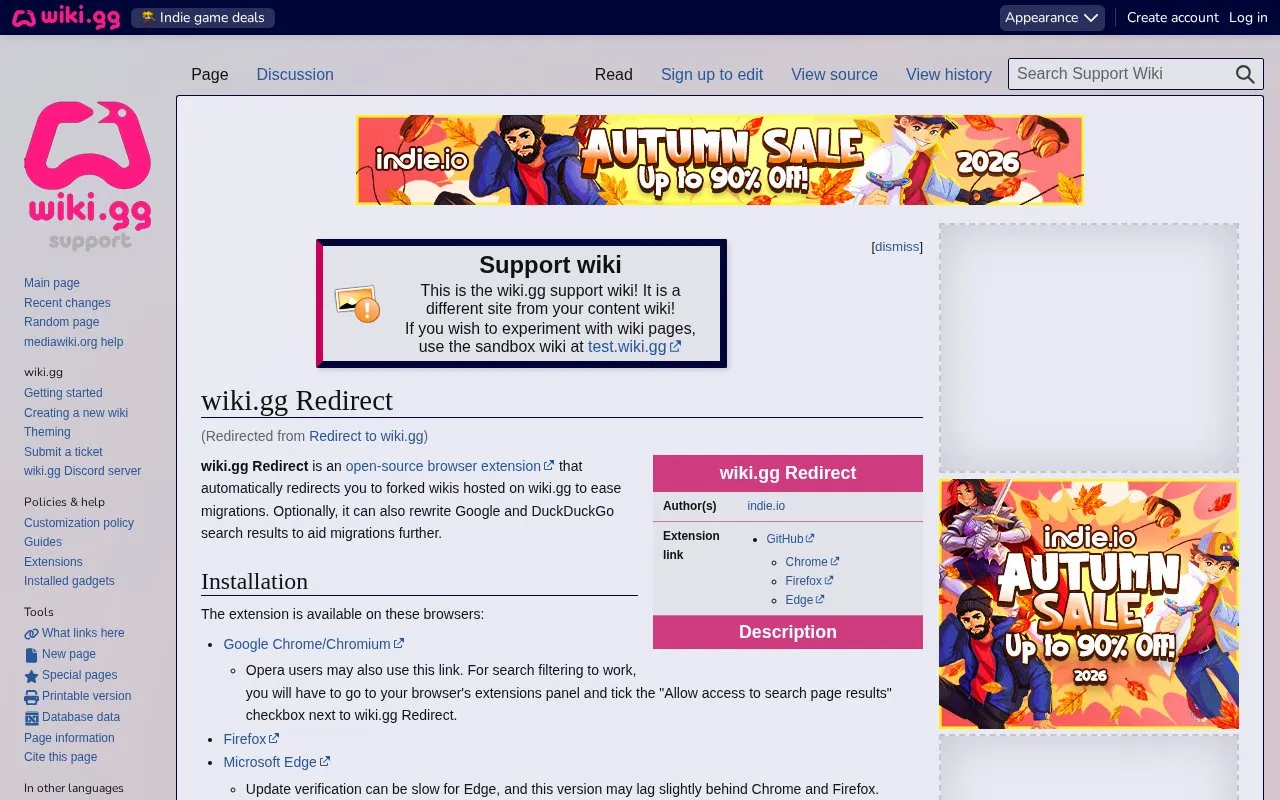Open the Customization policy link
1280x800 pixels.
pyautogui.click(x=79, y=523)
